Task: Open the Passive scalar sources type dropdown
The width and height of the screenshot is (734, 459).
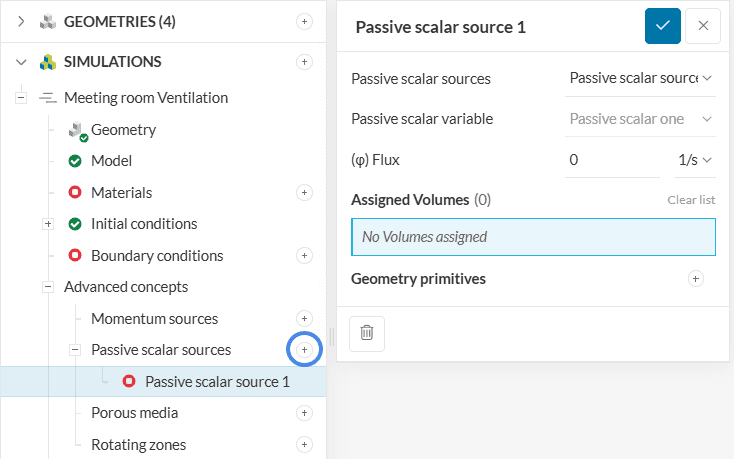Action: 640,78
